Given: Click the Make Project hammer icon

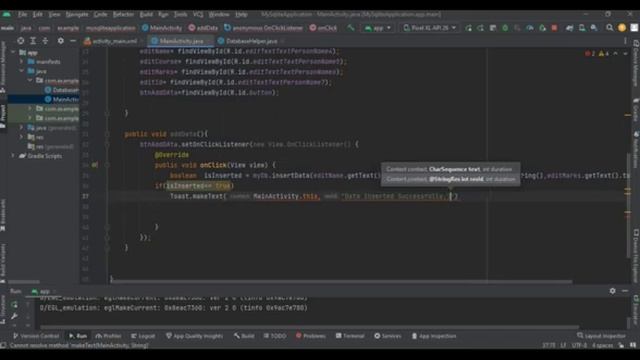Looking at the screenshot, I should [351, 28].
